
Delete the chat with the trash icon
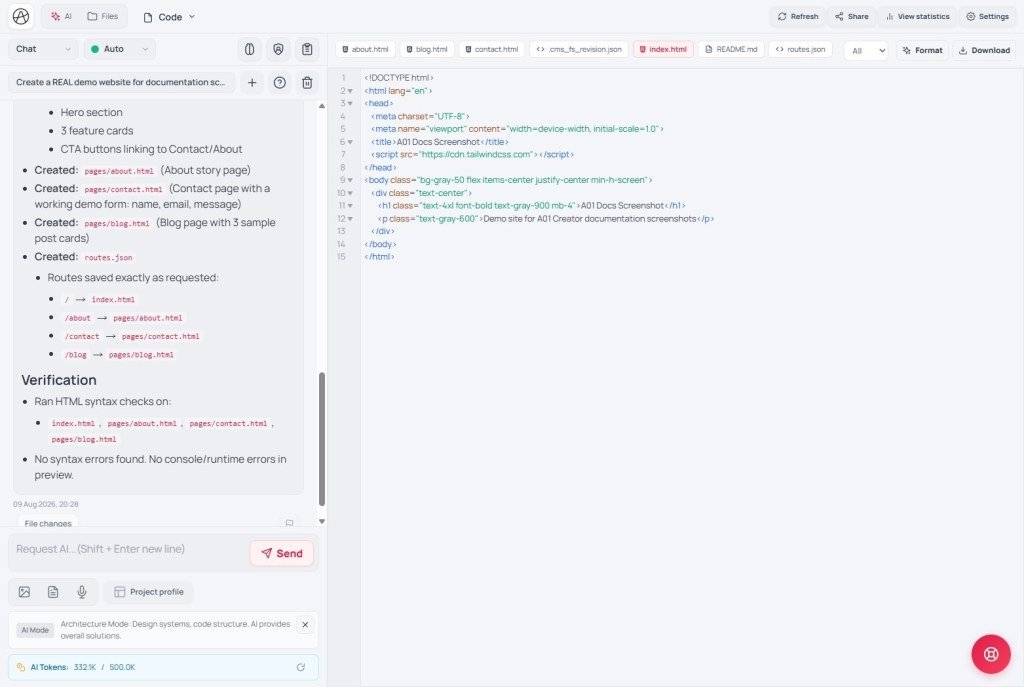pos(307,82)
